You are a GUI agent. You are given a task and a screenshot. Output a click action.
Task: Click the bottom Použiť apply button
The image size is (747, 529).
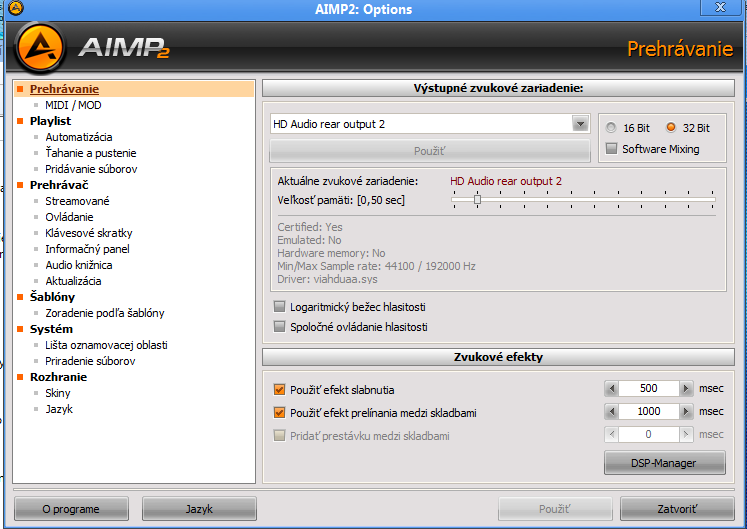555,509
